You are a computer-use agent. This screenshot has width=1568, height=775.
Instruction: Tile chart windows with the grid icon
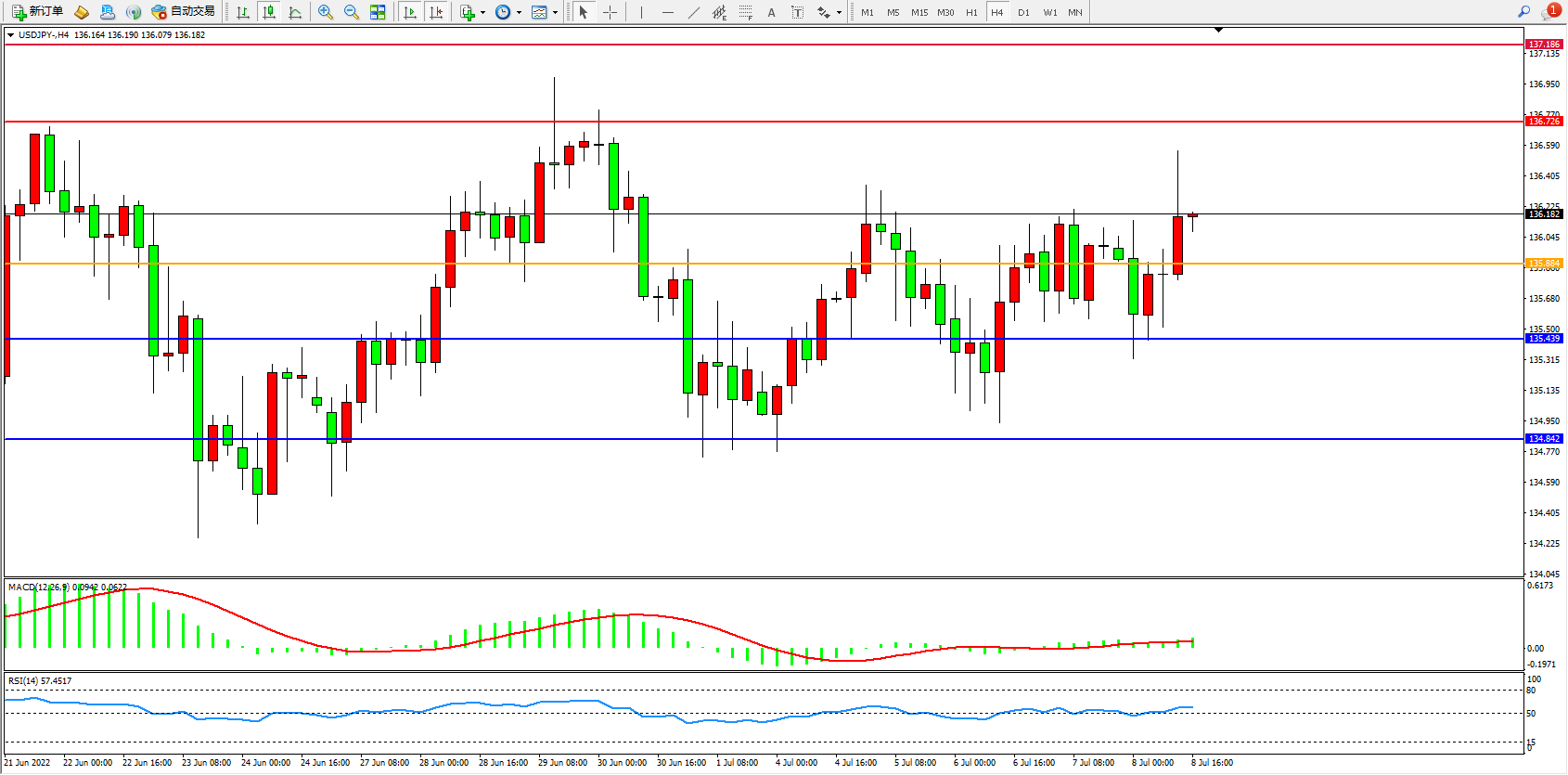pos(378,12)
